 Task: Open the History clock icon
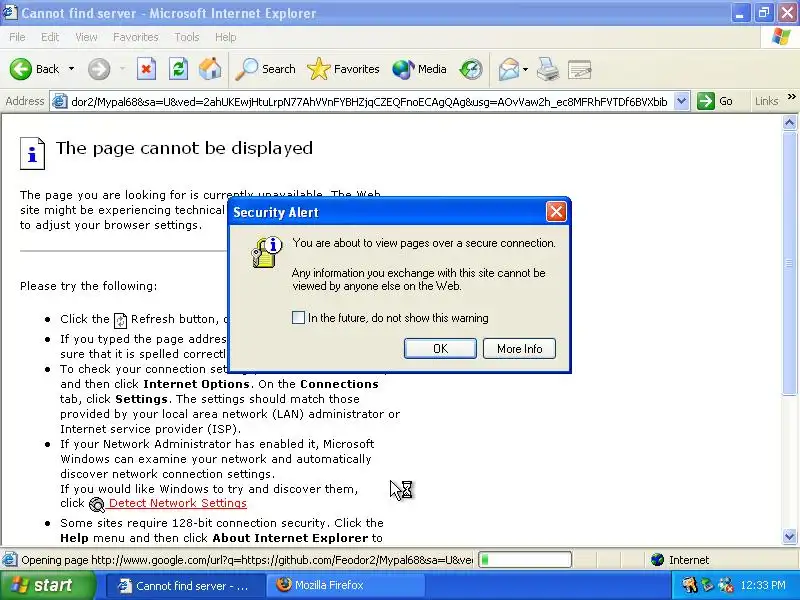(x=470, y=69)
